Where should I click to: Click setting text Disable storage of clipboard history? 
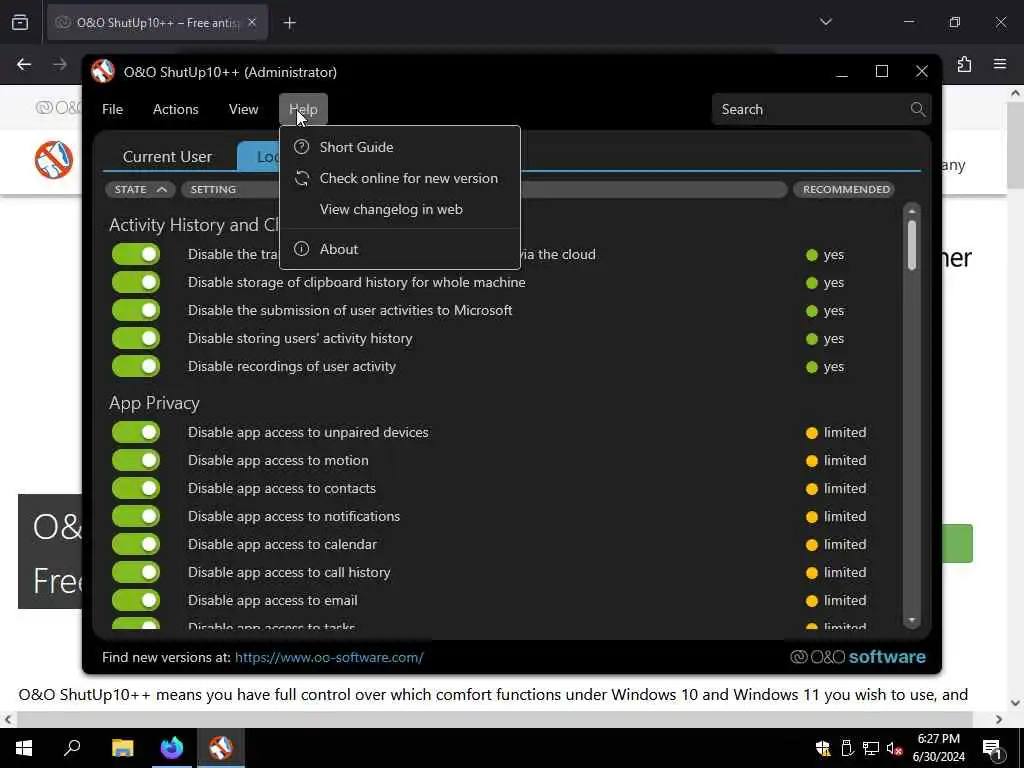(x=357, y=282)
